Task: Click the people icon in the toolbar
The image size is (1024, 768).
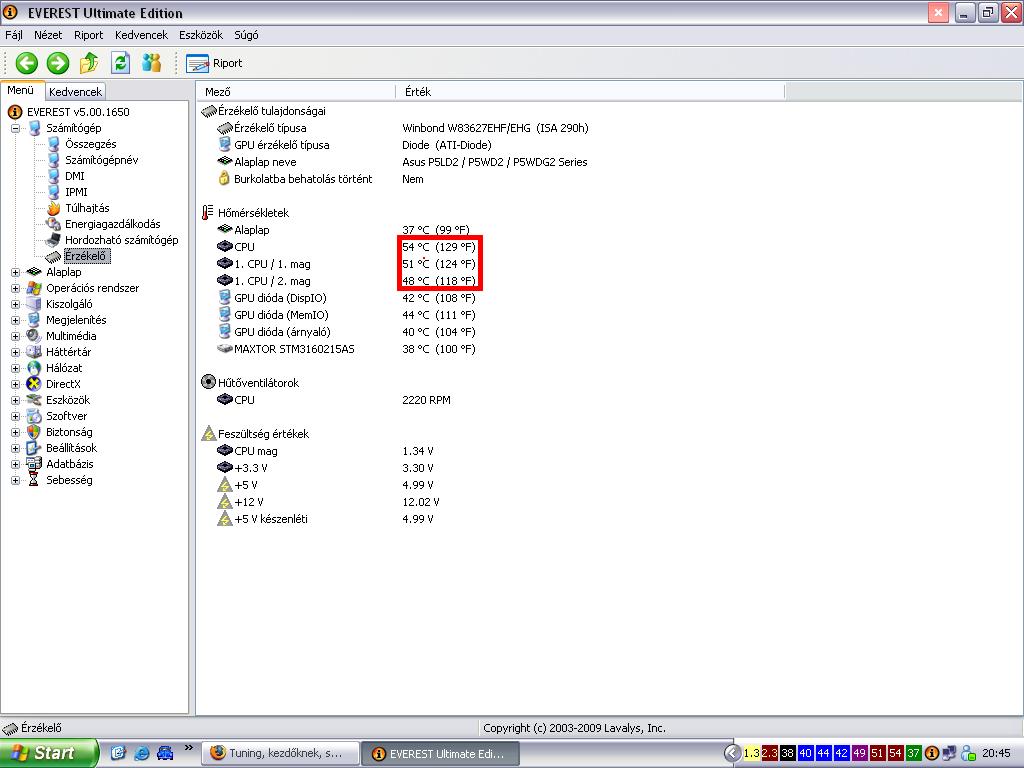Action: point(152,63)
